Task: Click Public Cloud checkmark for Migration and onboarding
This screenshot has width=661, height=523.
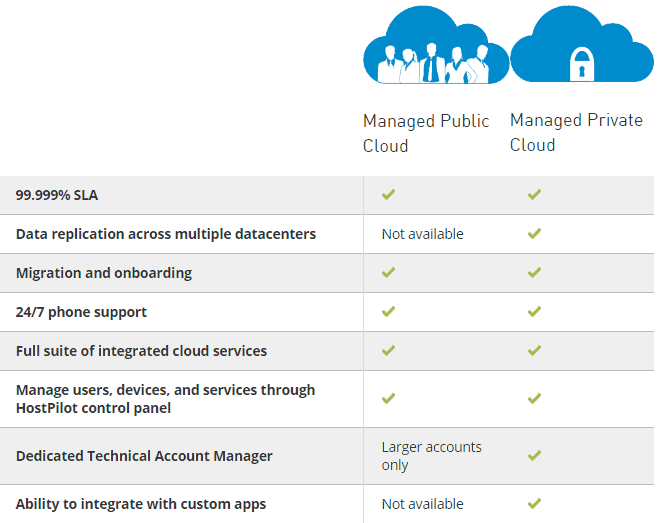Action: 389,273
